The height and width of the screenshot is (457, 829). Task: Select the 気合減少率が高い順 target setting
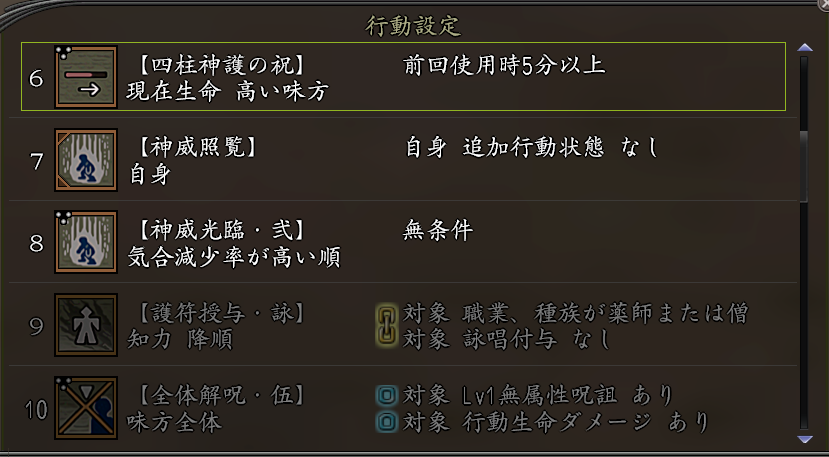(x=235, y=257)
